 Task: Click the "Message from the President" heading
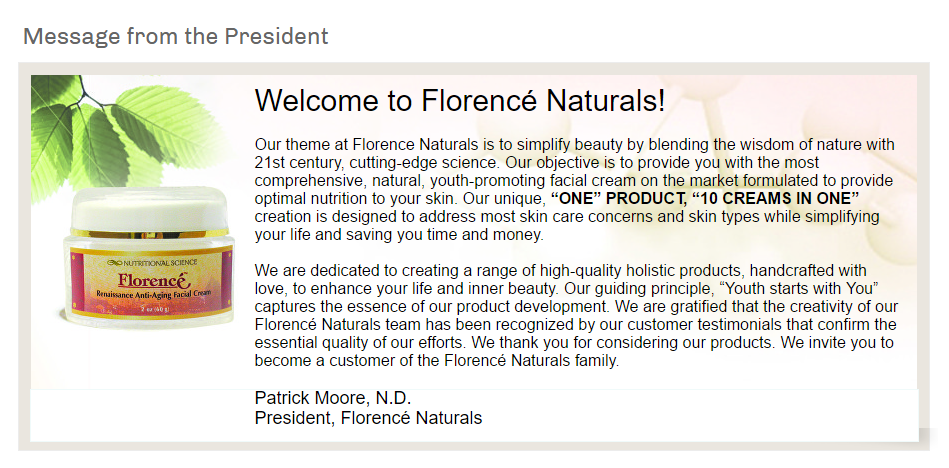(x=176, y=36)
